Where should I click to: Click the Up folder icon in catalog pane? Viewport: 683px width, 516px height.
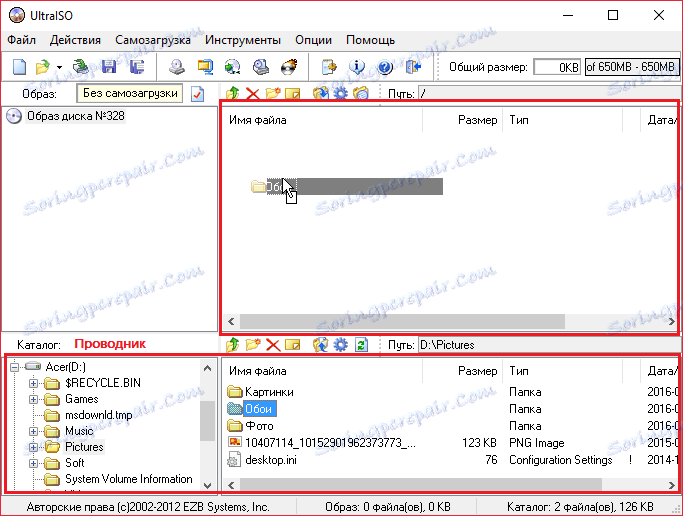(x=233, y=345)
